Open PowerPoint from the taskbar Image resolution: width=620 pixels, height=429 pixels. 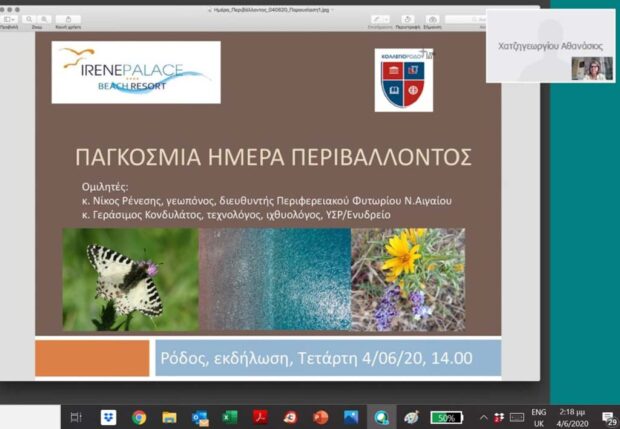[320, 418]
